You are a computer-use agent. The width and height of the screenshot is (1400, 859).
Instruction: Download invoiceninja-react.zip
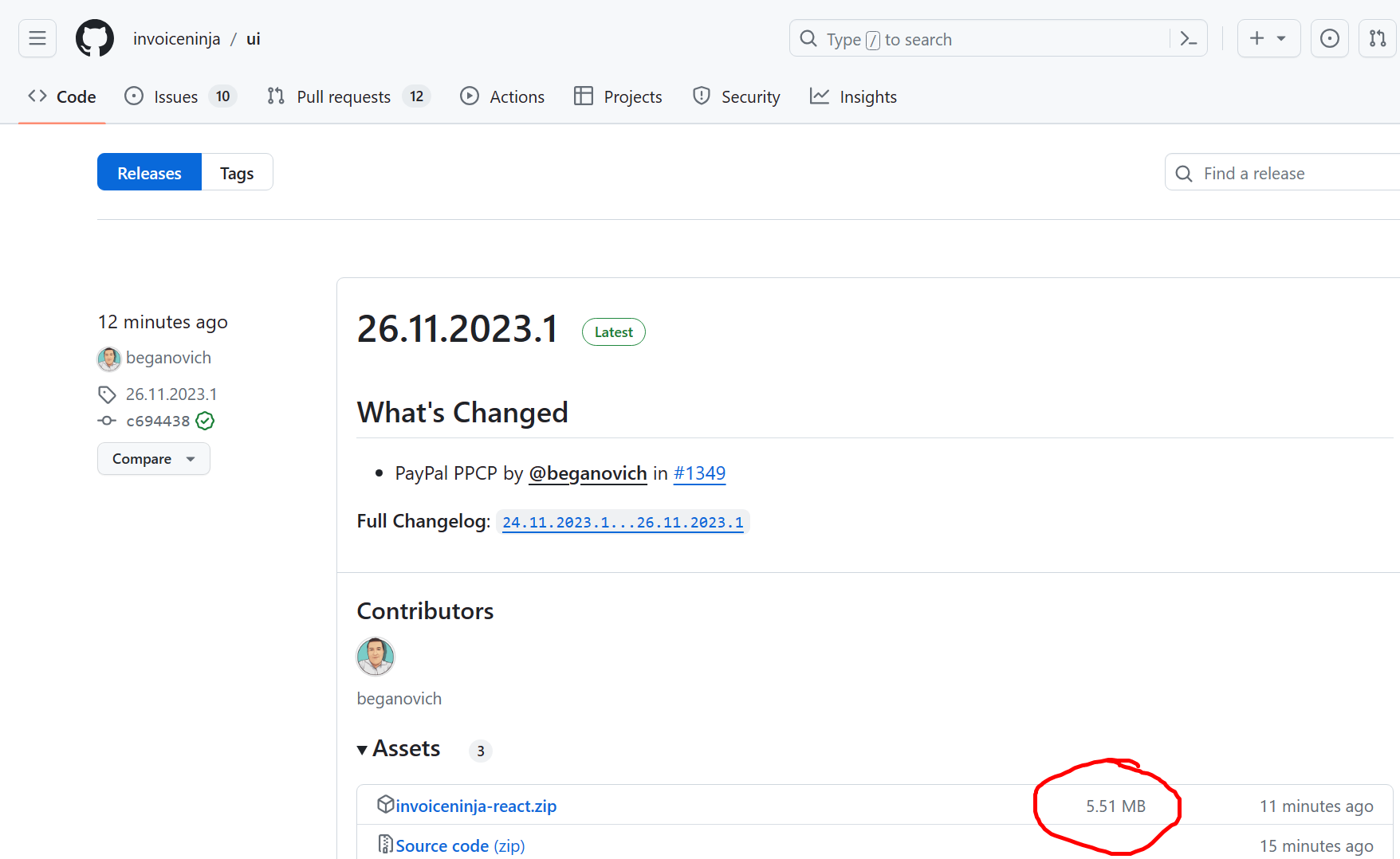[x=476, y=806]
